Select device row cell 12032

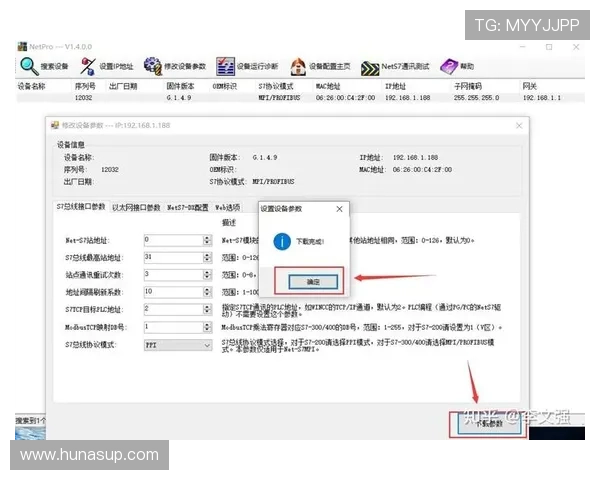point(83,98)
